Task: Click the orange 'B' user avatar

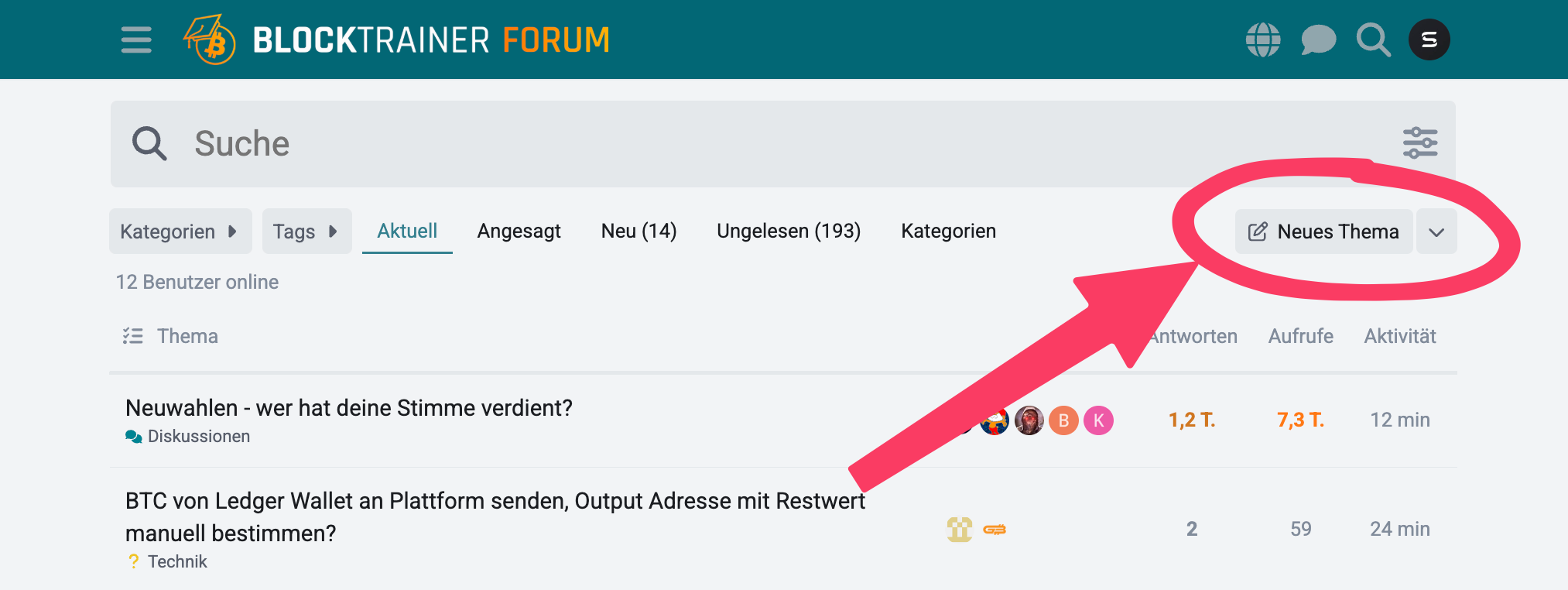Action: point(1063,420)
